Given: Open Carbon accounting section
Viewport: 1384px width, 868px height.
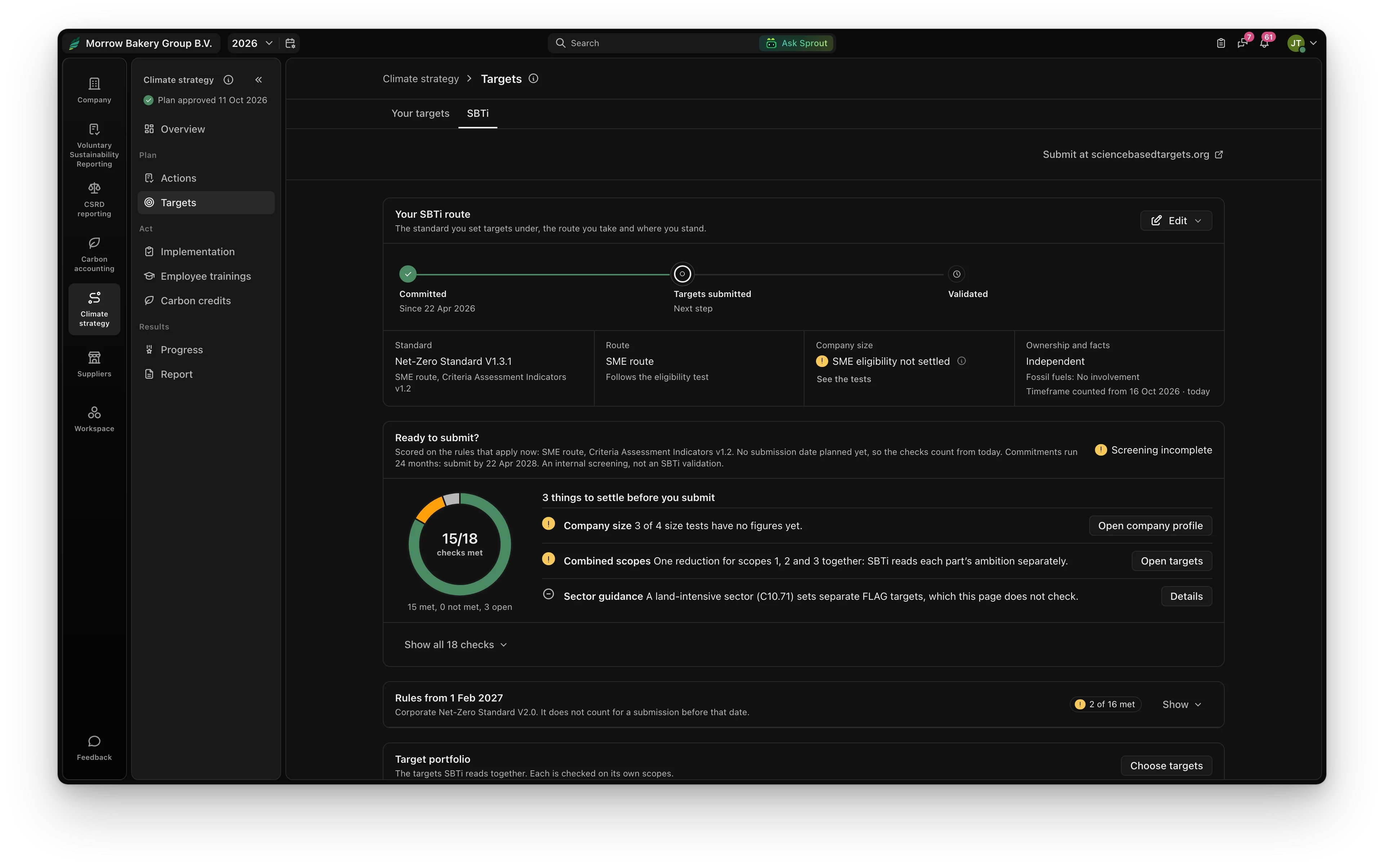Looking at the screenshot, I should click(94, 254).
